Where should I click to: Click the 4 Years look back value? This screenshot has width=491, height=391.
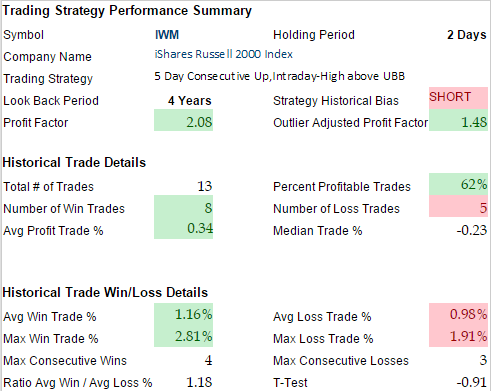(190, 101)
